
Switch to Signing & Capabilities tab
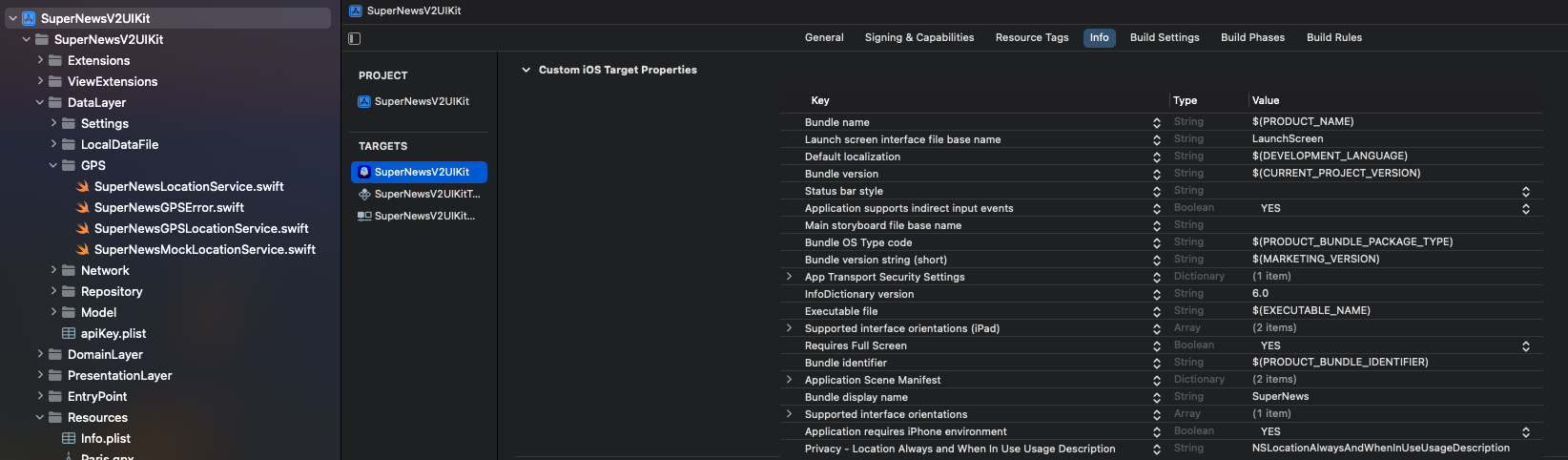pos(919,37)
